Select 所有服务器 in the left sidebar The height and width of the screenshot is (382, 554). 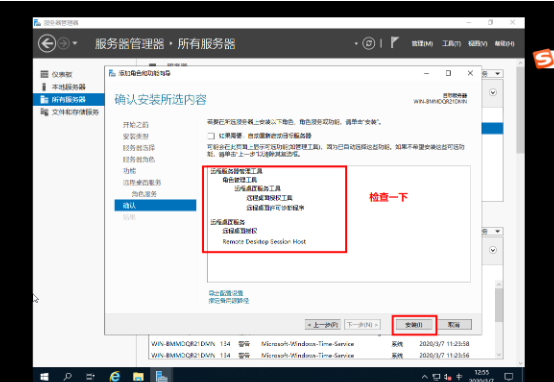pyautogui.click(x=69, y=99)
